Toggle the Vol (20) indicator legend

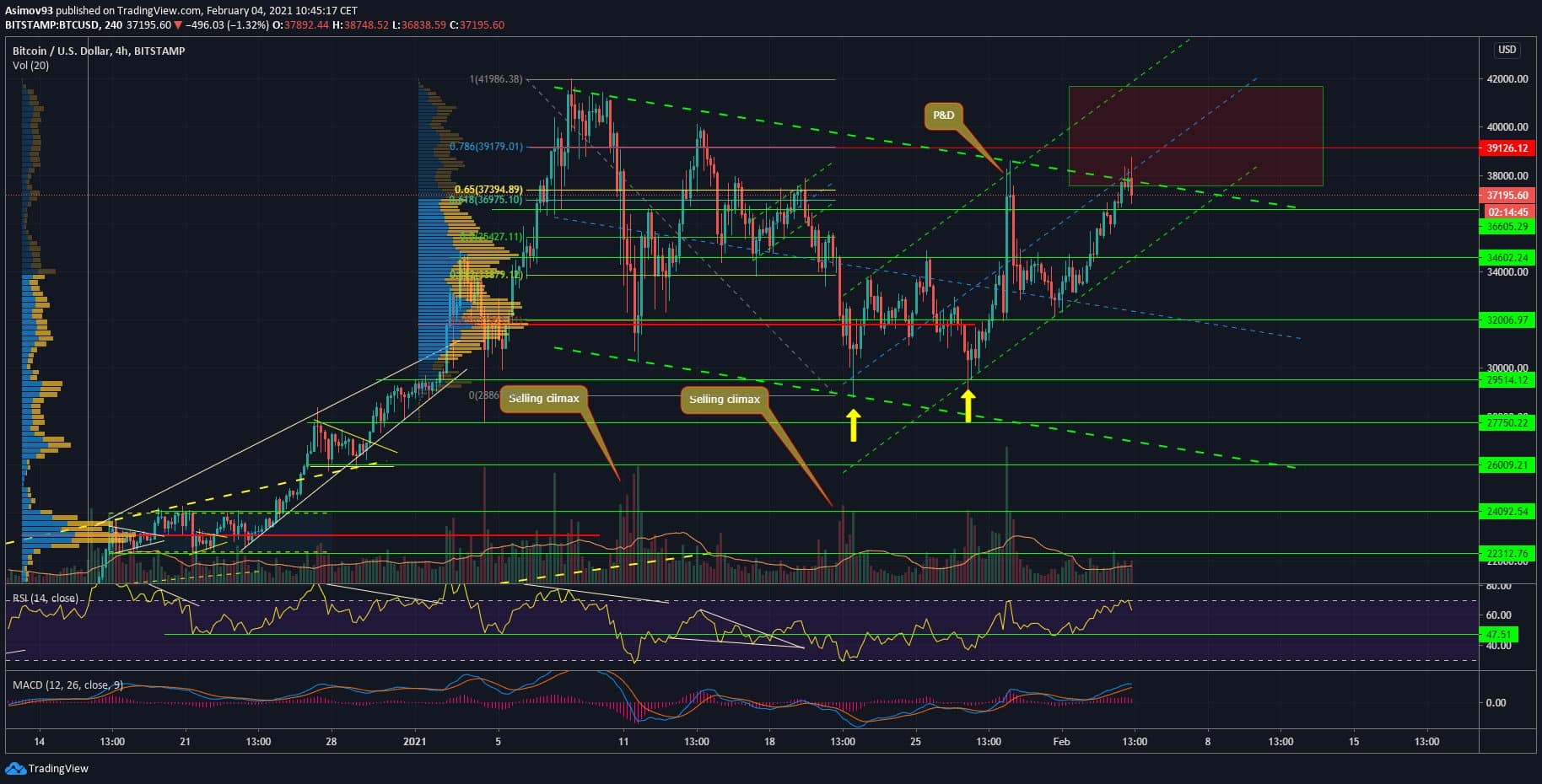coord(30,66)
